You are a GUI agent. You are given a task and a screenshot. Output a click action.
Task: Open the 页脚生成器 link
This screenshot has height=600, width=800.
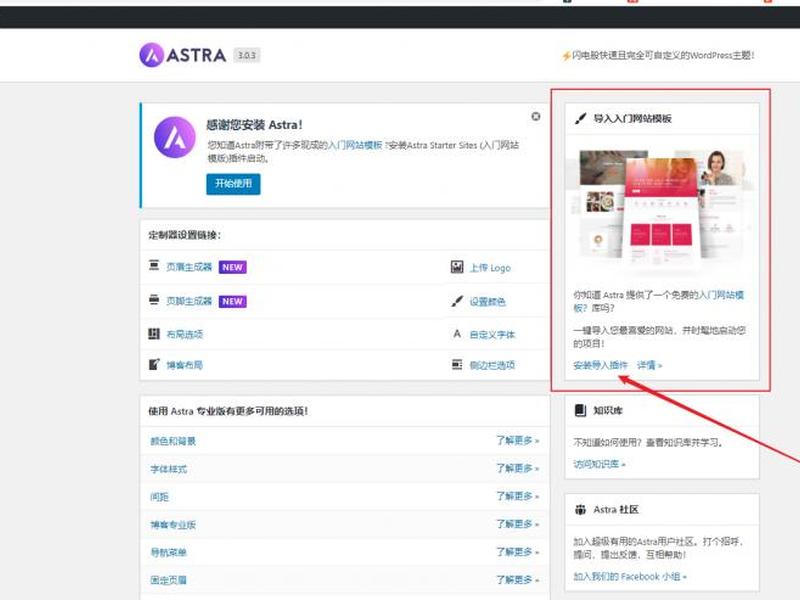click(189, 301)
